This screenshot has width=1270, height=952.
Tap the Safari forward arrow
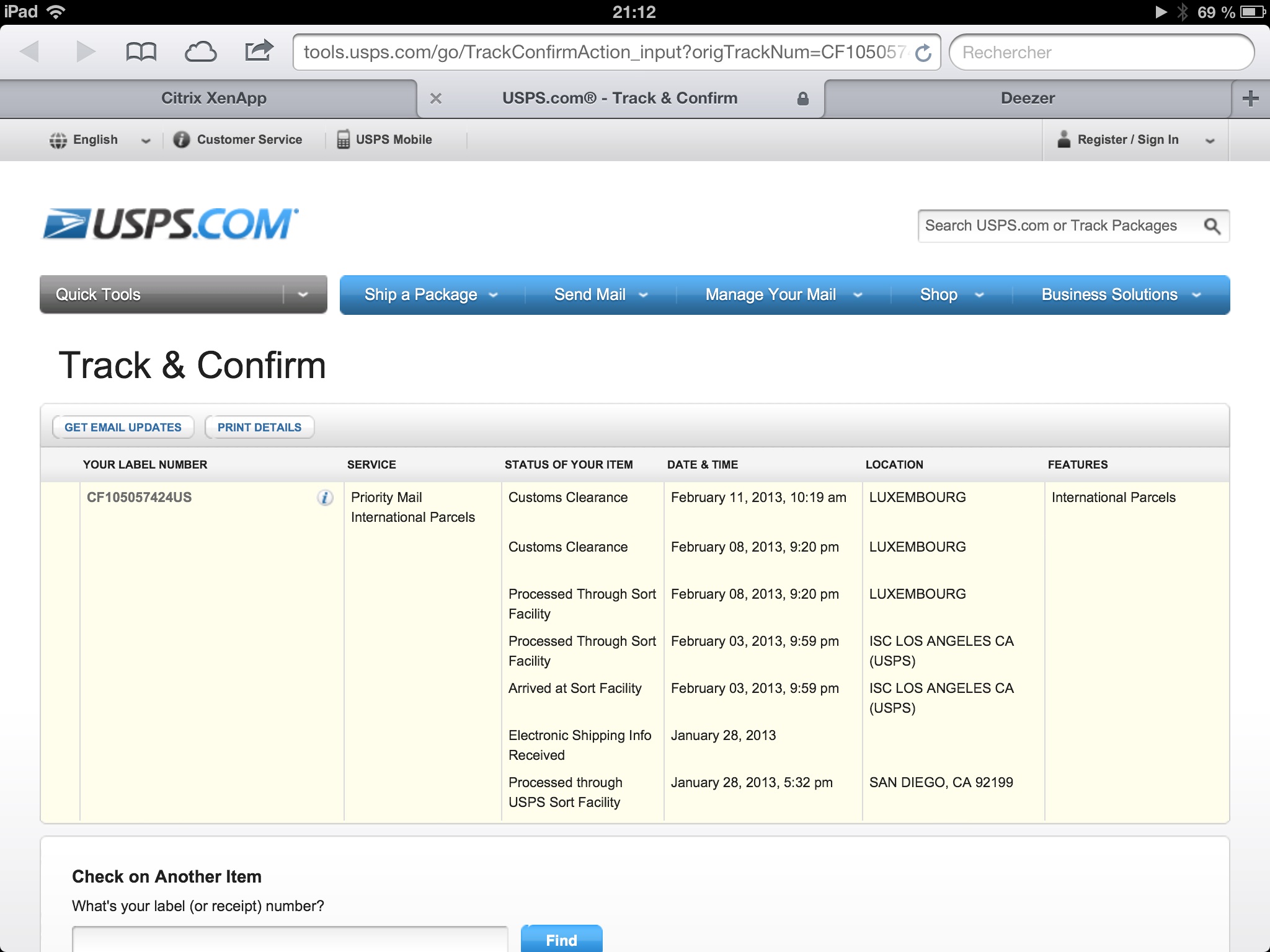[86, 52]
